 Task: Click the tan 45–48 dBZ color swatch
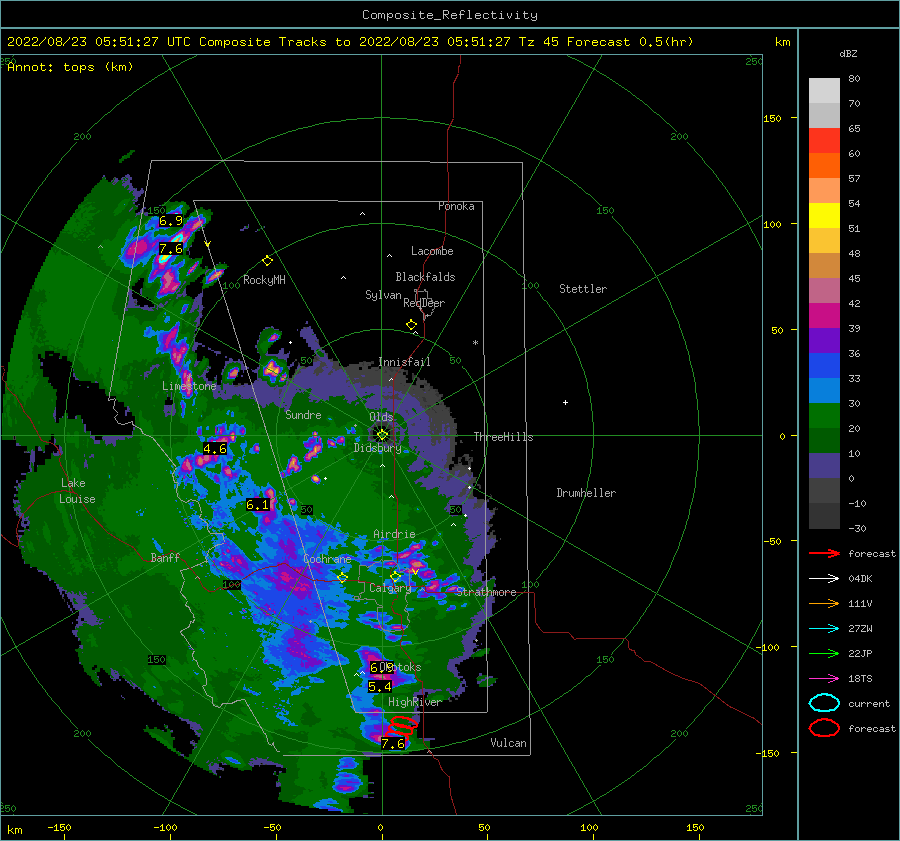(x=824, y=266)
